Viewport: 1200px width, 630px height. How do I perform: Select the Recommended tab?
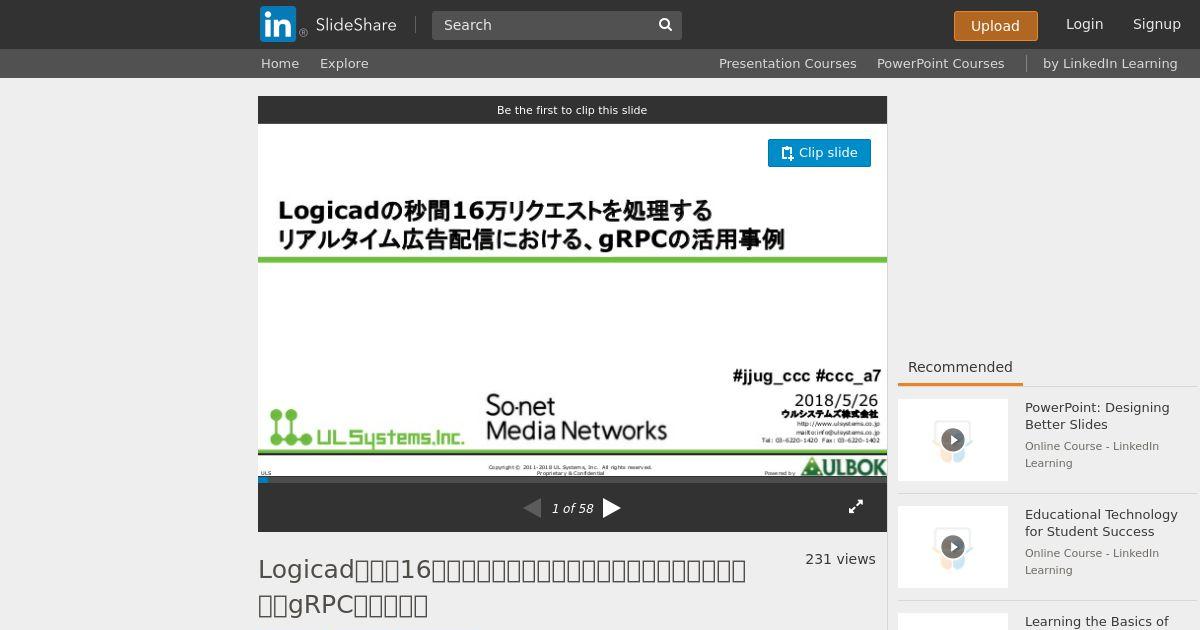960,367
